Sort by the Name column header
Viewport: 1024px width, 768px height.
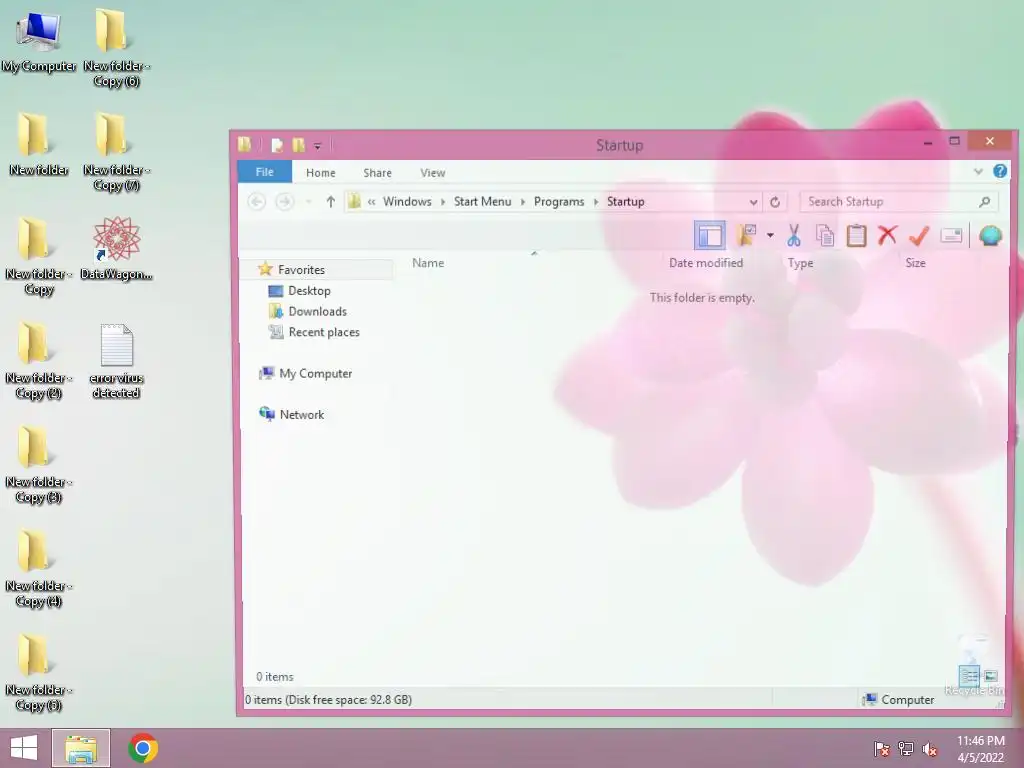click(x=428, y=263)
